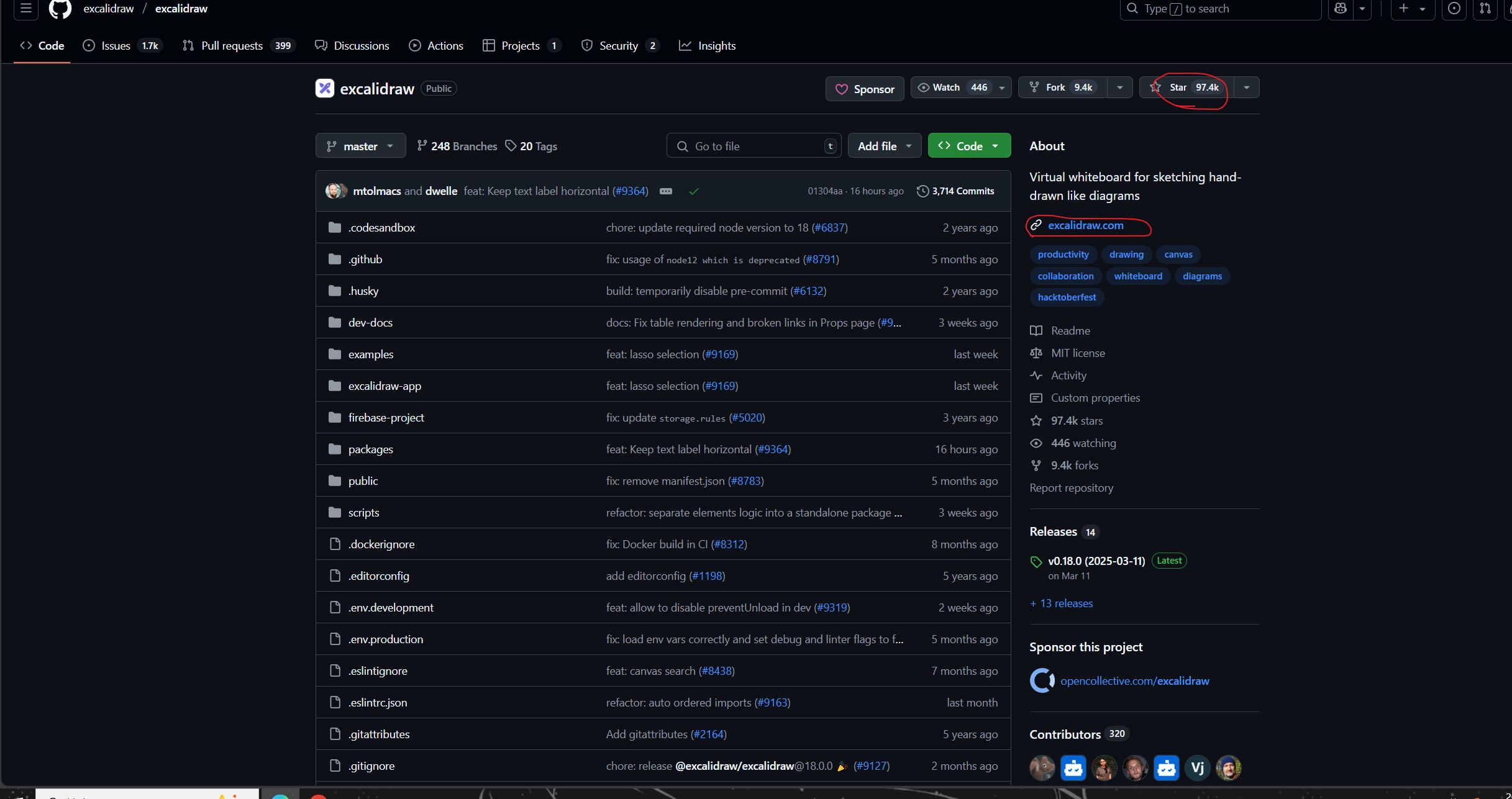This screenshot has width=1512, height=799.
Task: Click the Sponsor heart button
Action: [864, 89]
